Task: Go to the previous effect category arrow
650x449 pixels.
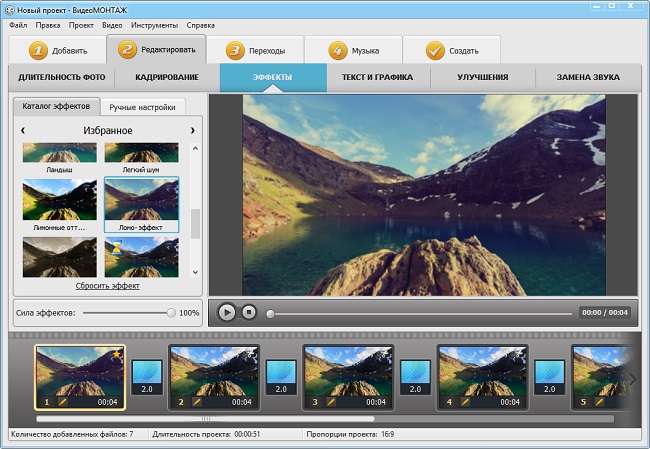Action: [23, 130]
